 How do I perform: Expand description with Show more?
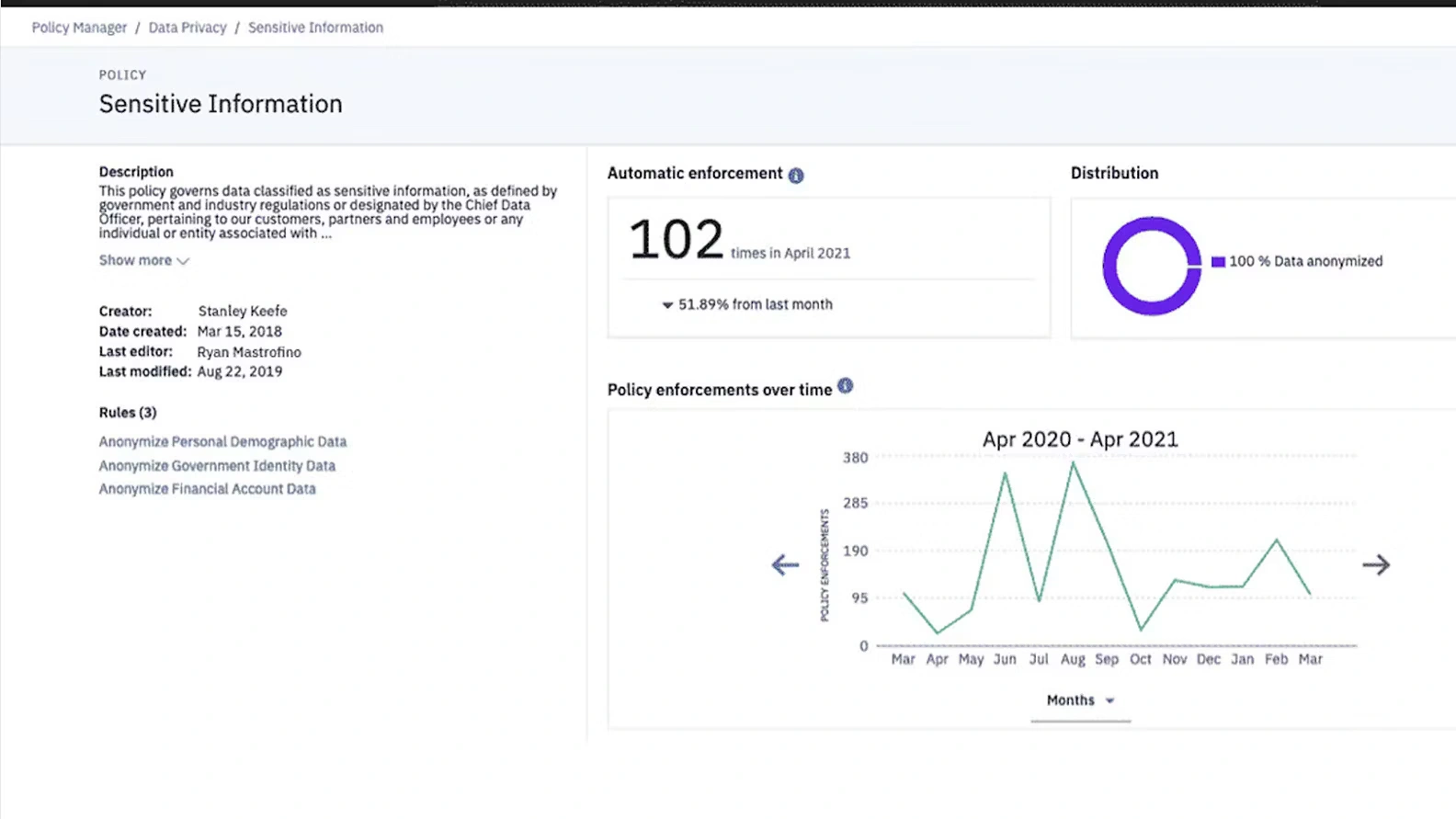pyautogui.click(x=143, y=260)
